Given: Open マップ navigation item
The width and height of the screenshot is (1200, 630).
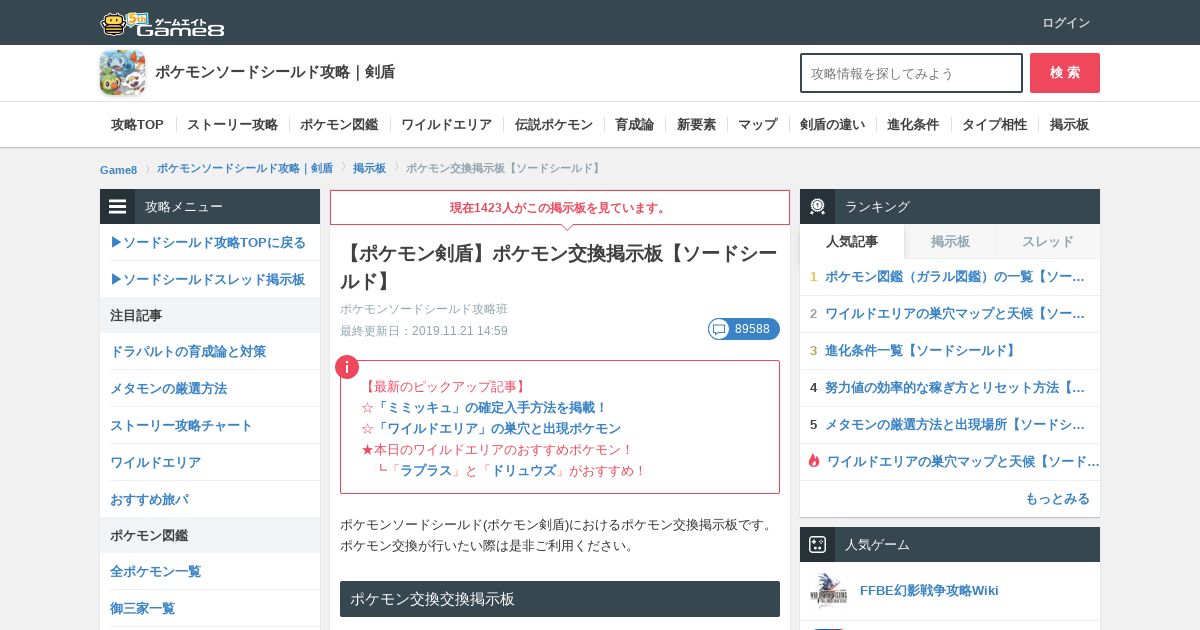Looking at the screenshot, I should 757,125.
